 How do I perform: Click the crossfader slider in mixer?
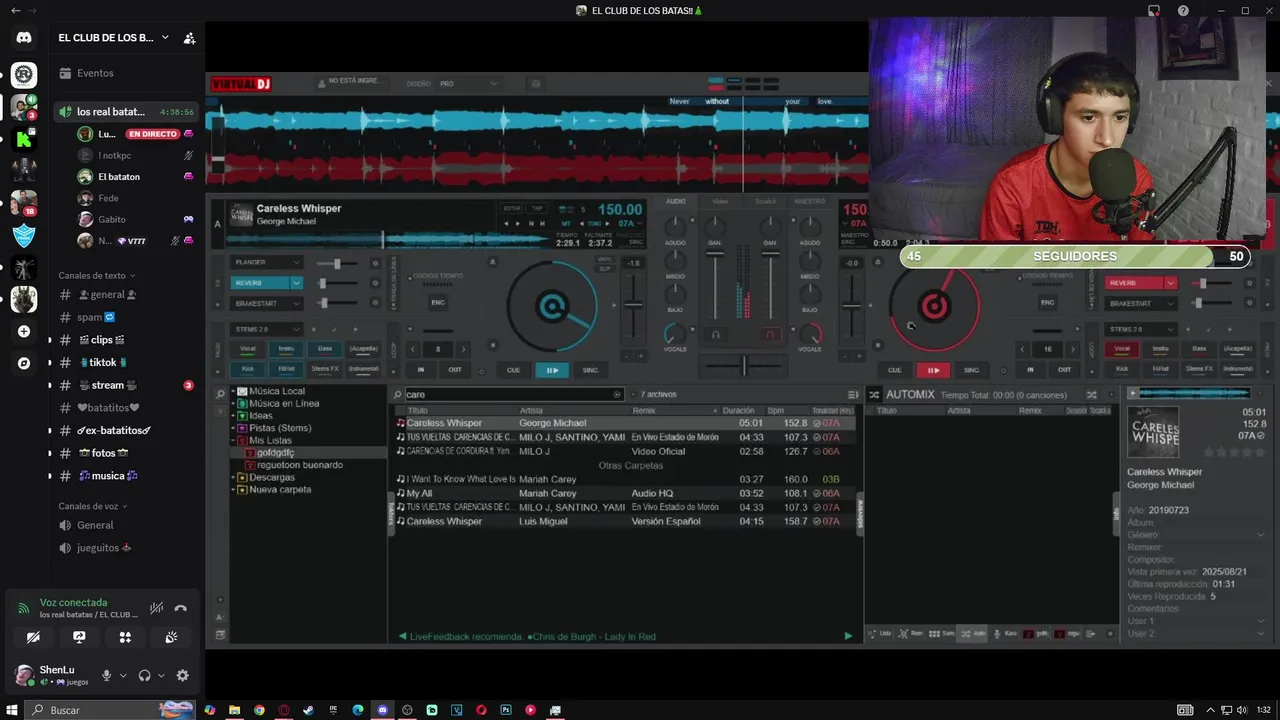tap(743, 366)
